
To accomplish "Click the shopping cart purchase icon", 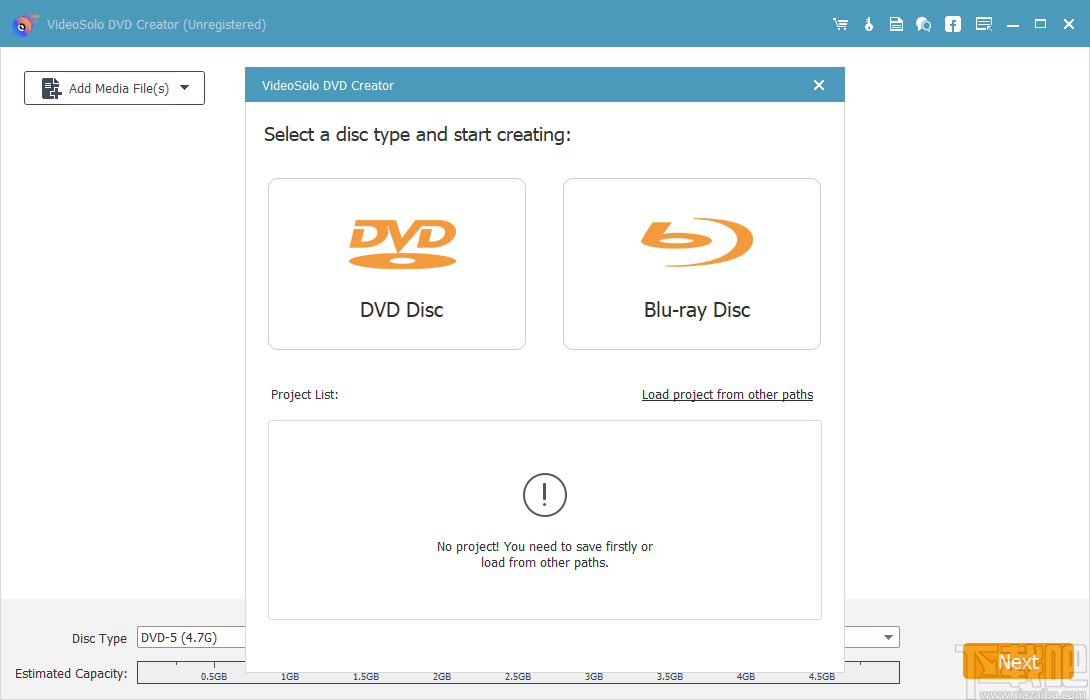I will (x=840, y=23).
